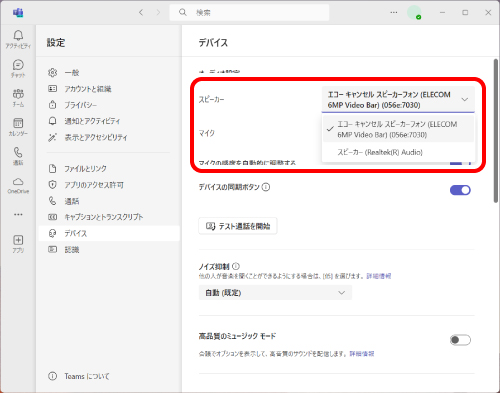Show more apps via sidebar ellipsis

18,214
